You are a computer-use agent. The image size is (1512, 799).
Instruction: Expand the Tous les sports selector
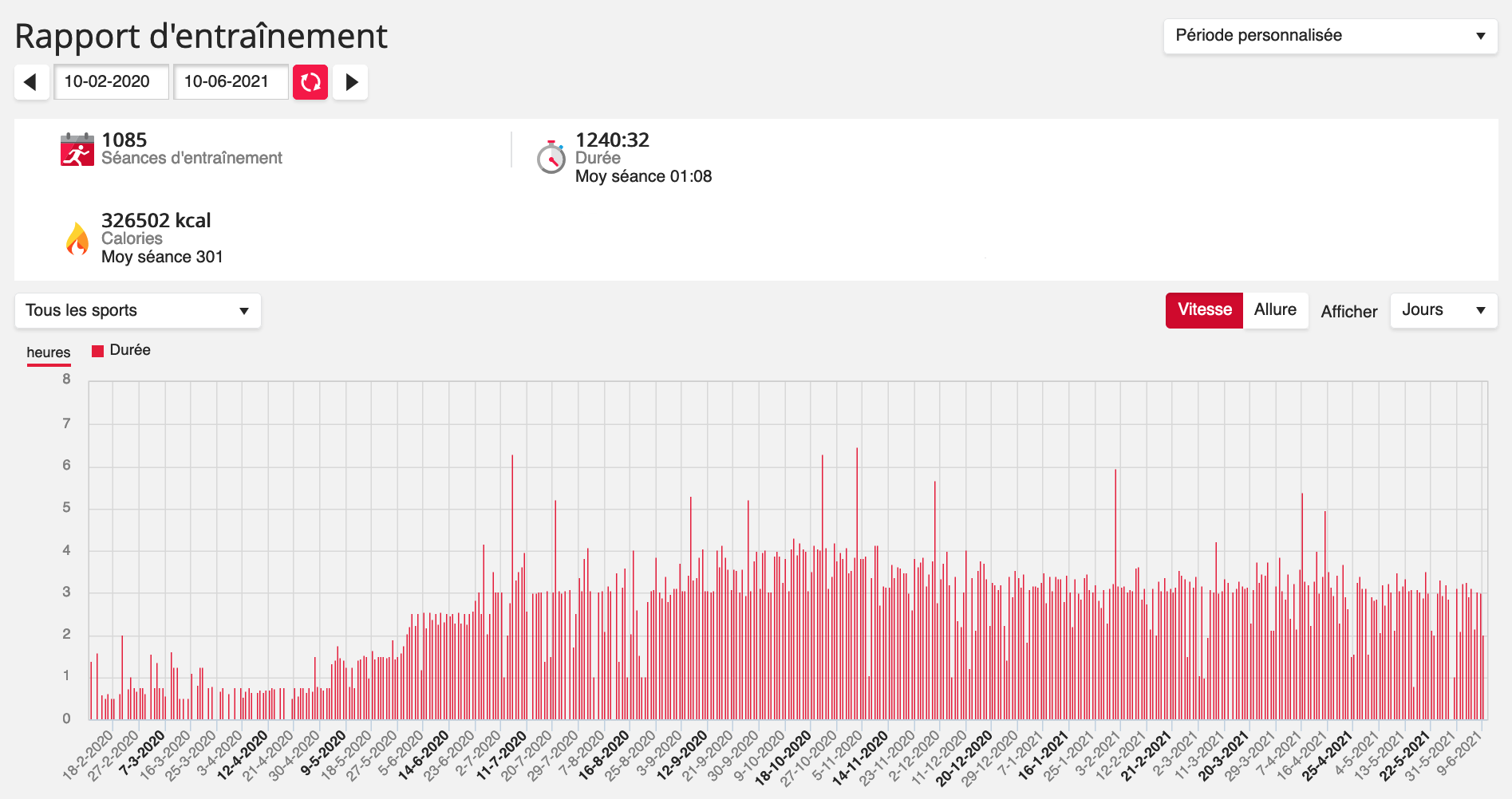[137, 311]
